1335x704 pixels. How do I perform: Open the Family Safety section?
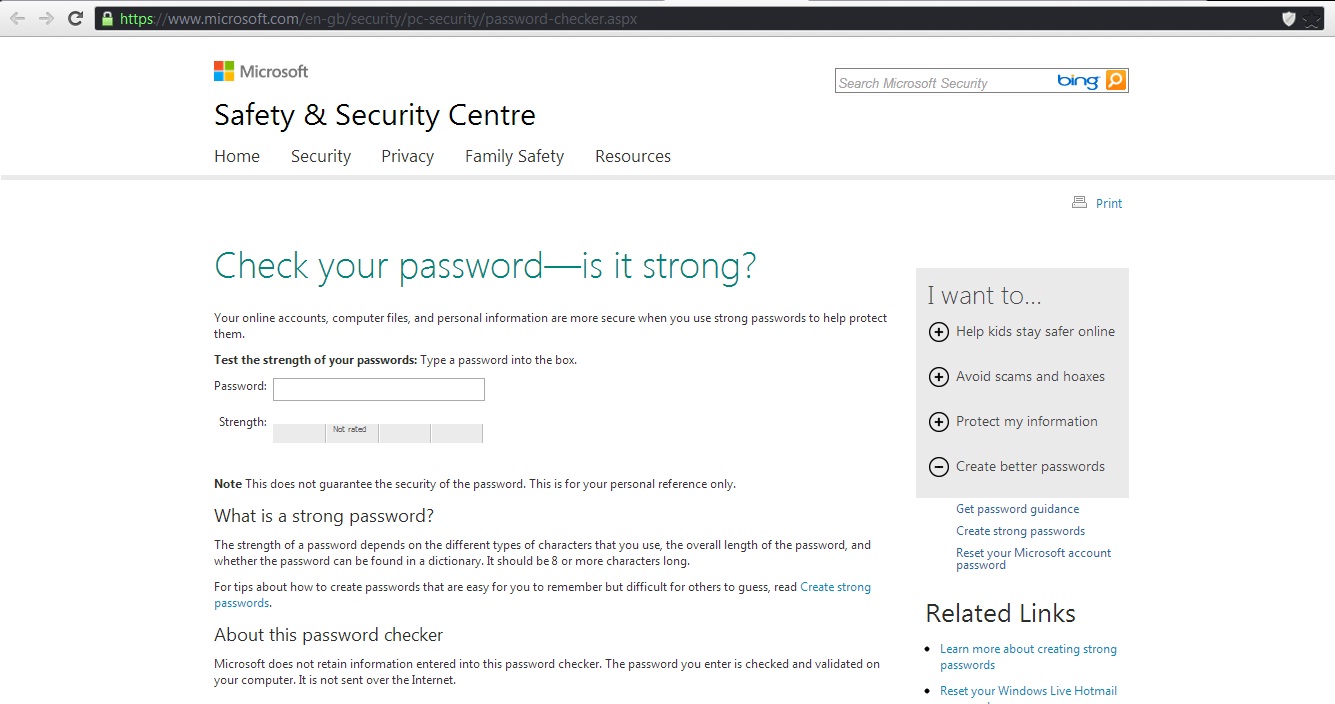click(514, 156)
